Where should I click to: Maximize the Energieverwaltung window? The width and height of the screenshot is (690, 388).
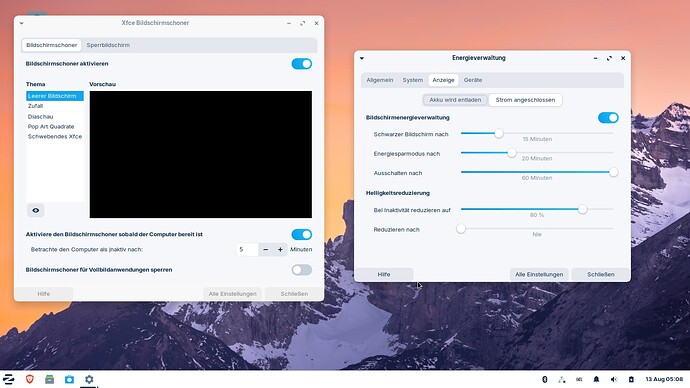pos(609,58)
